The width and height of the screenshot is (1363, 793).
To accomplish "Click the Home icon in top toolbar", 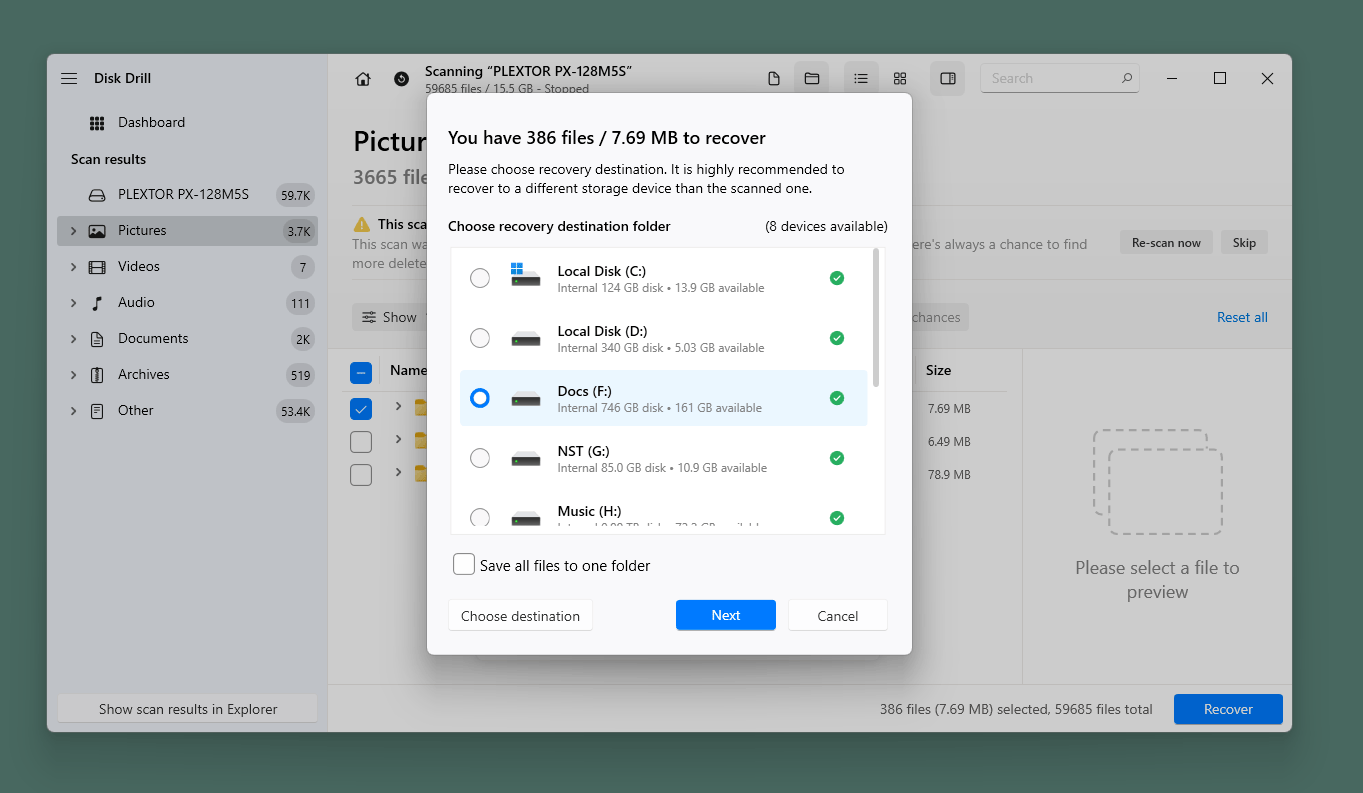I will click(363, 79).
